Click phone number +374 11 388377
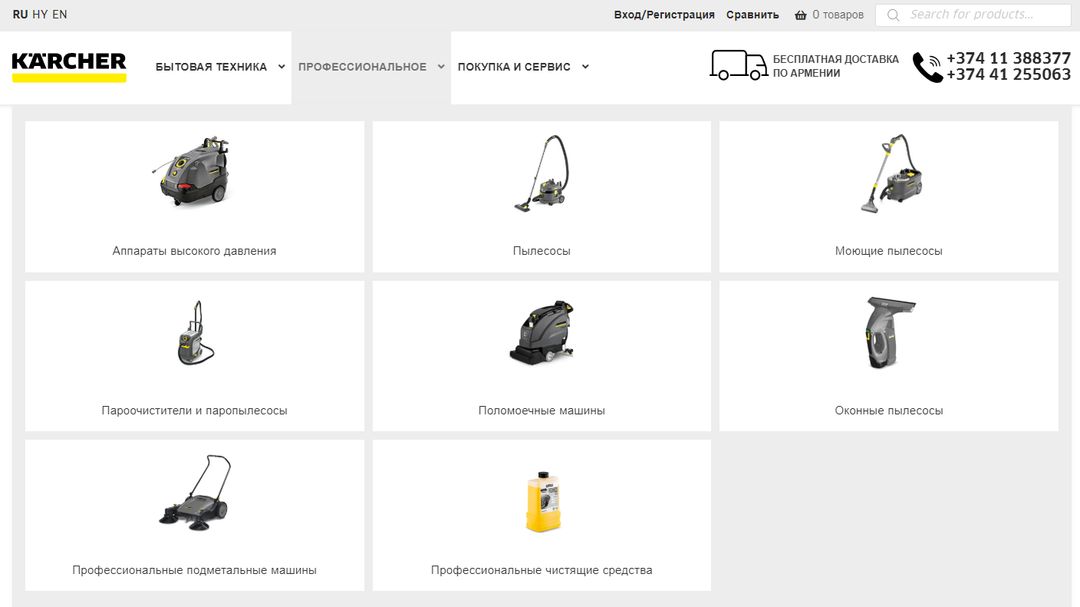 1008,59
